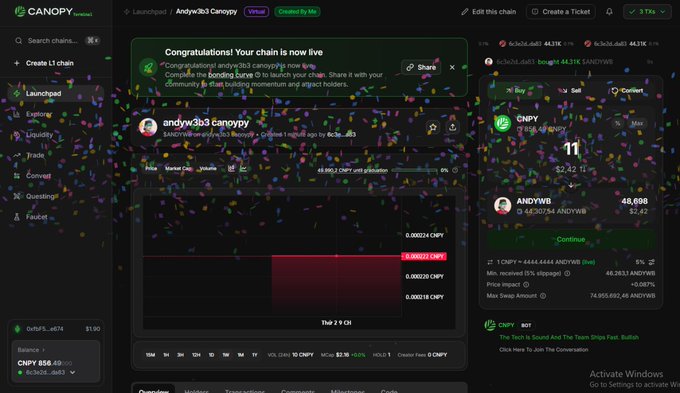Set chart timeframe to 1D
This screenshot has height=393, width=680.
click(x=211, y=355)
